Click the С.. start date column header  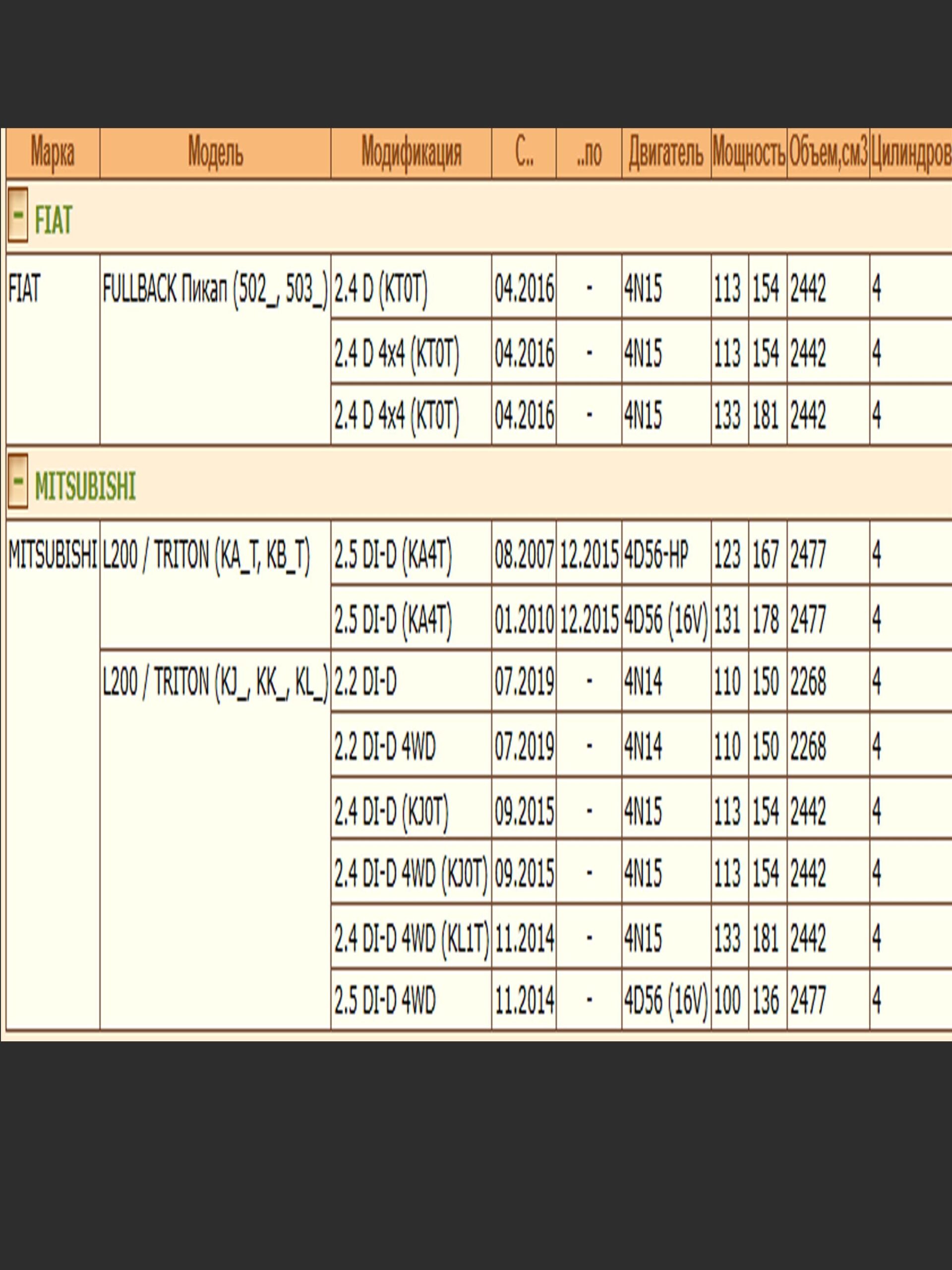pos(523,153)
